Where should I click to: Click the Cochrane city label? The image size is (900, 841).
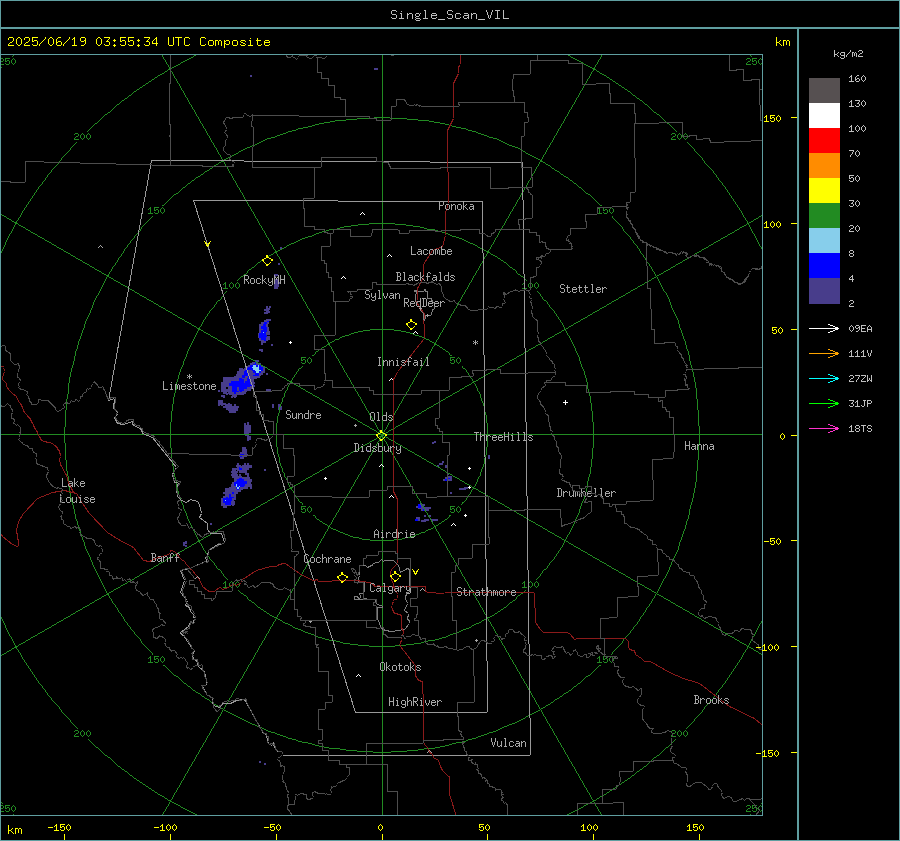point(327,559)
